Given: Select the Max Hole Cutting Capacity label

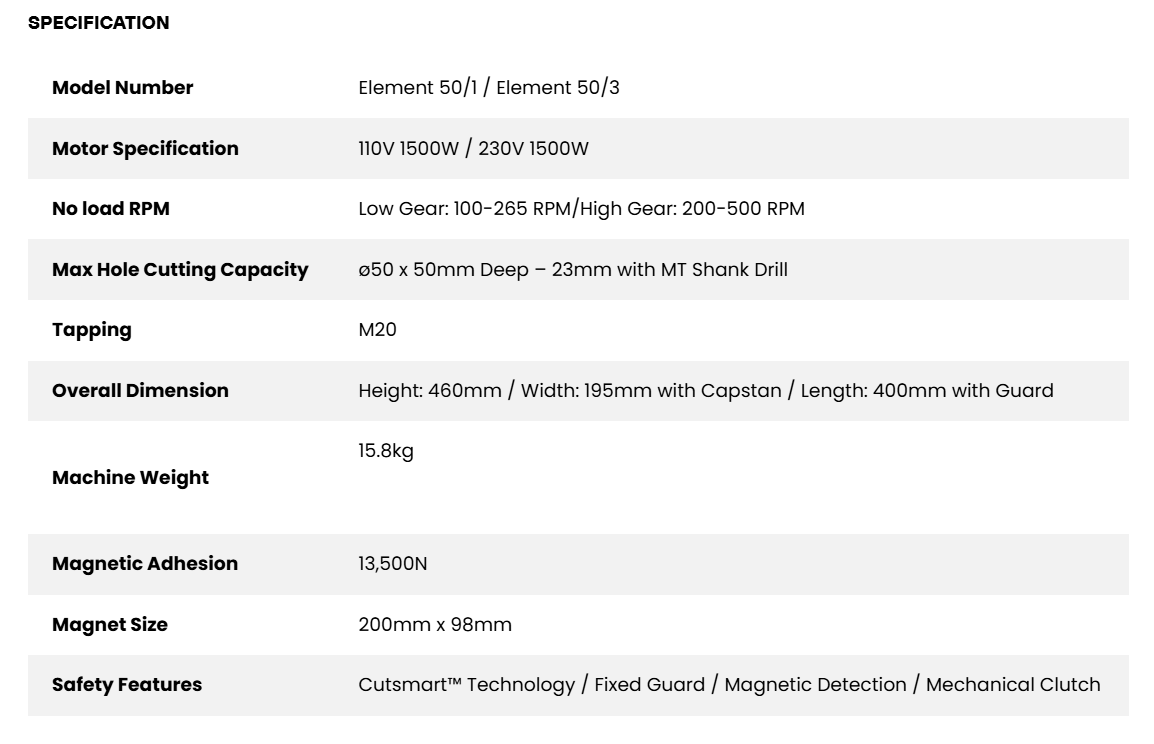Looking at the screenshot, I should tap(180, 270).
